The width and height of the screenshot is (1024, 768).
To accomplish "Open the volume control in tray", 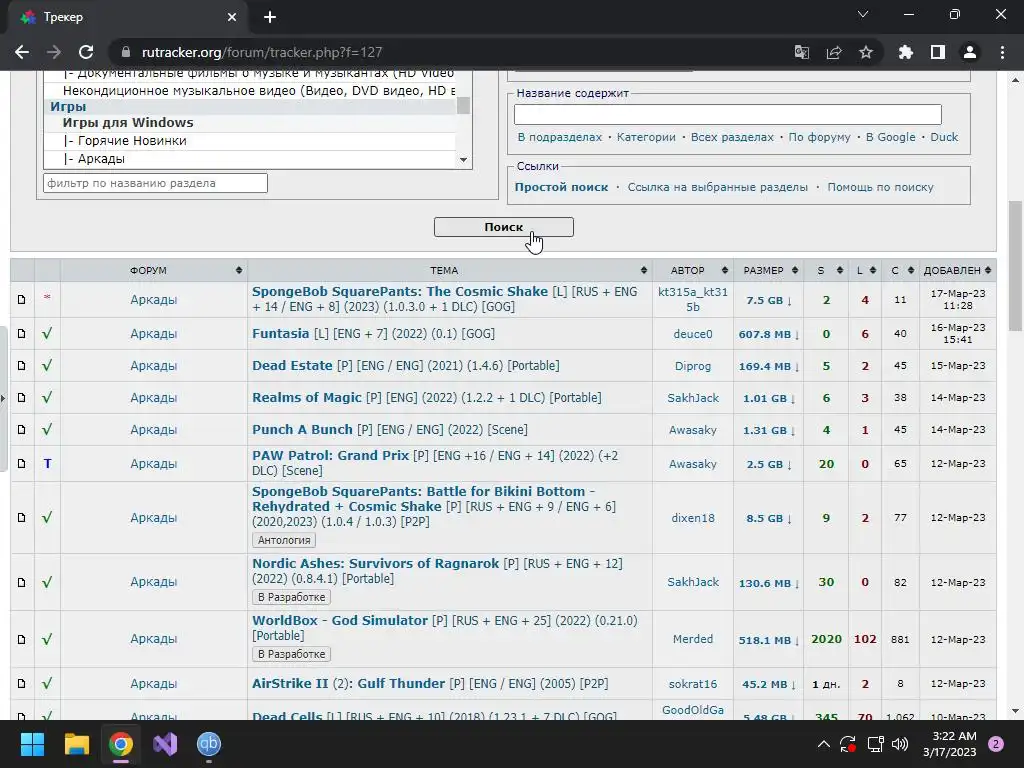I will 900,744.
